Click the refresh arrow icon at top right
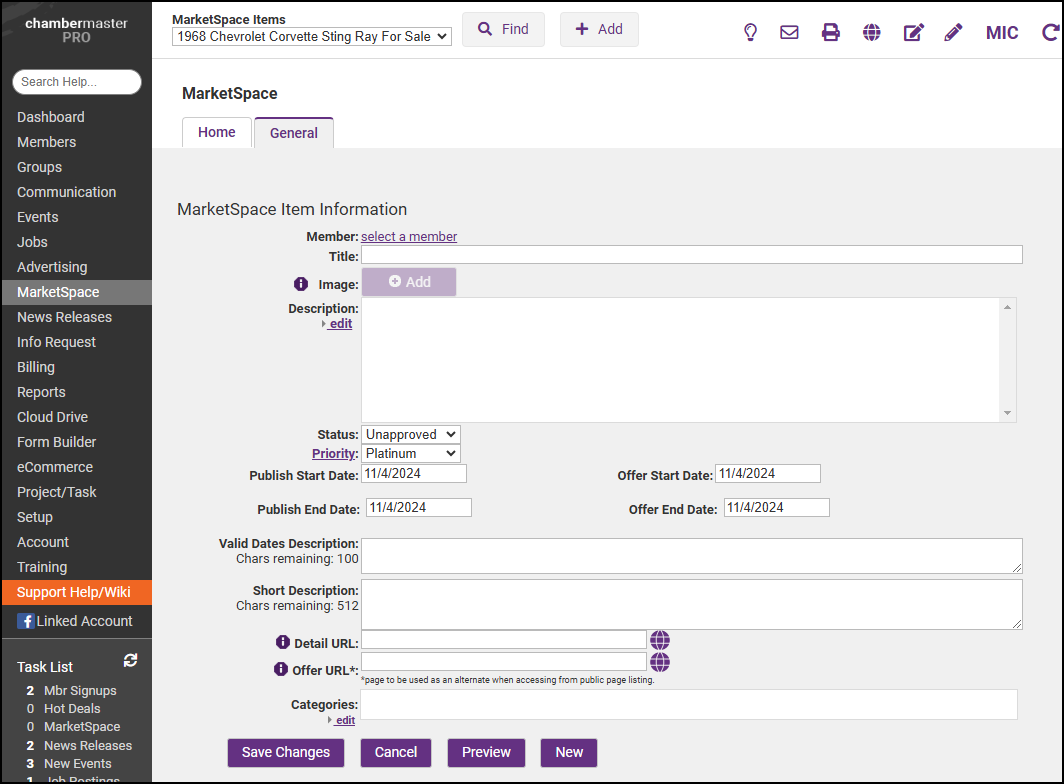1064x784 pixels. [x=1050, y=32]
